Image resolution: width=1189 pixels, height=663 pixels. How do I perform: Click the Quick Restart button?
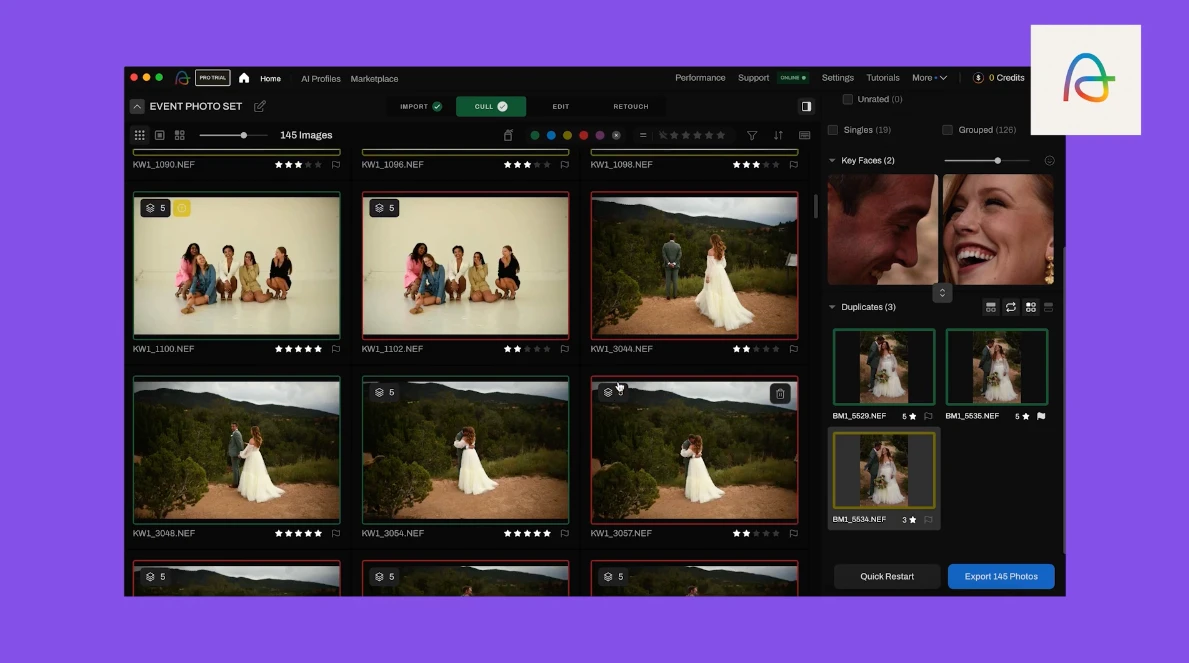pyautogui.click(x=887, y=577)
